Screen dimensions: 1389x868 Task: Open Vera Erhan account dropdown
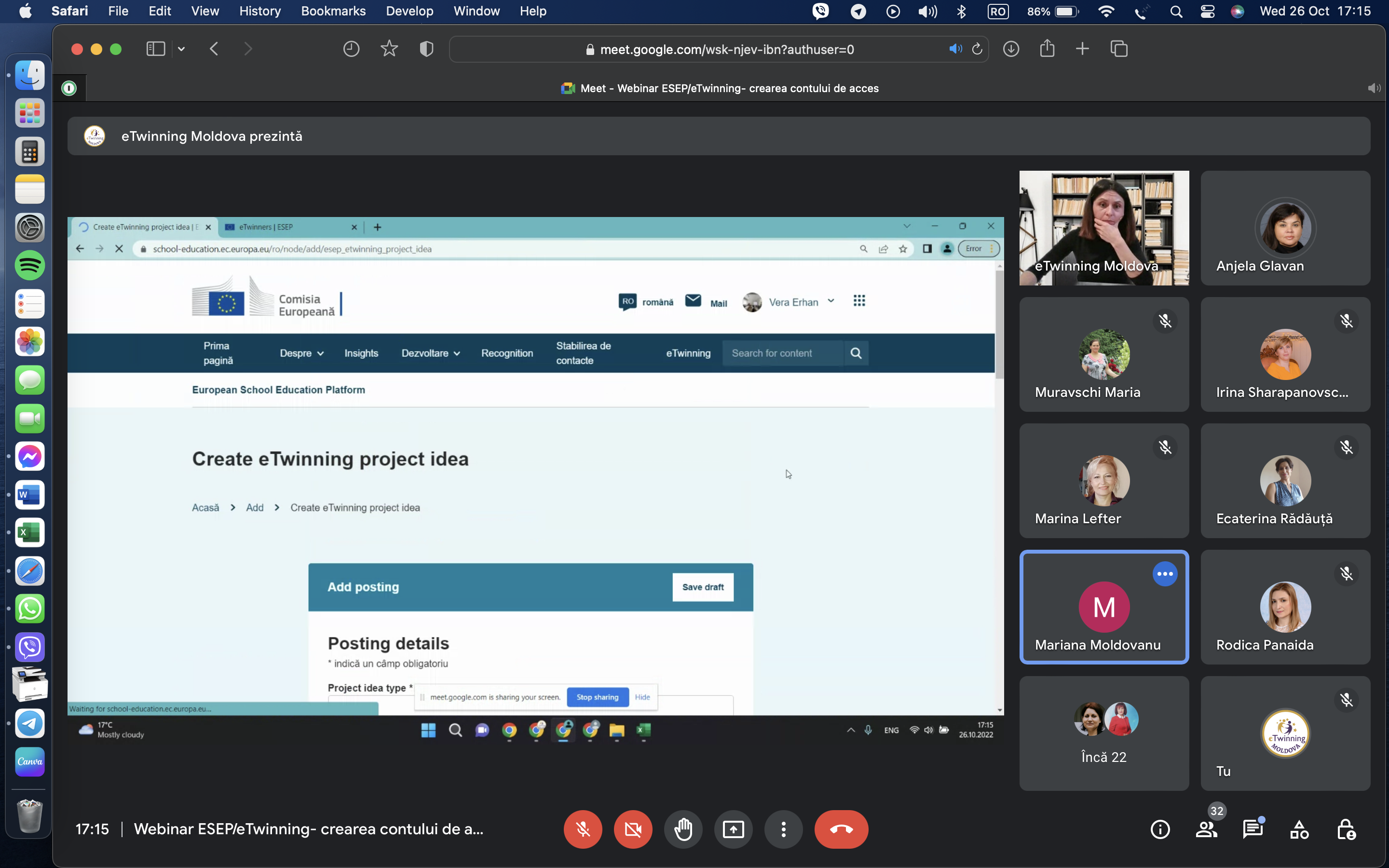pos(789,302)
